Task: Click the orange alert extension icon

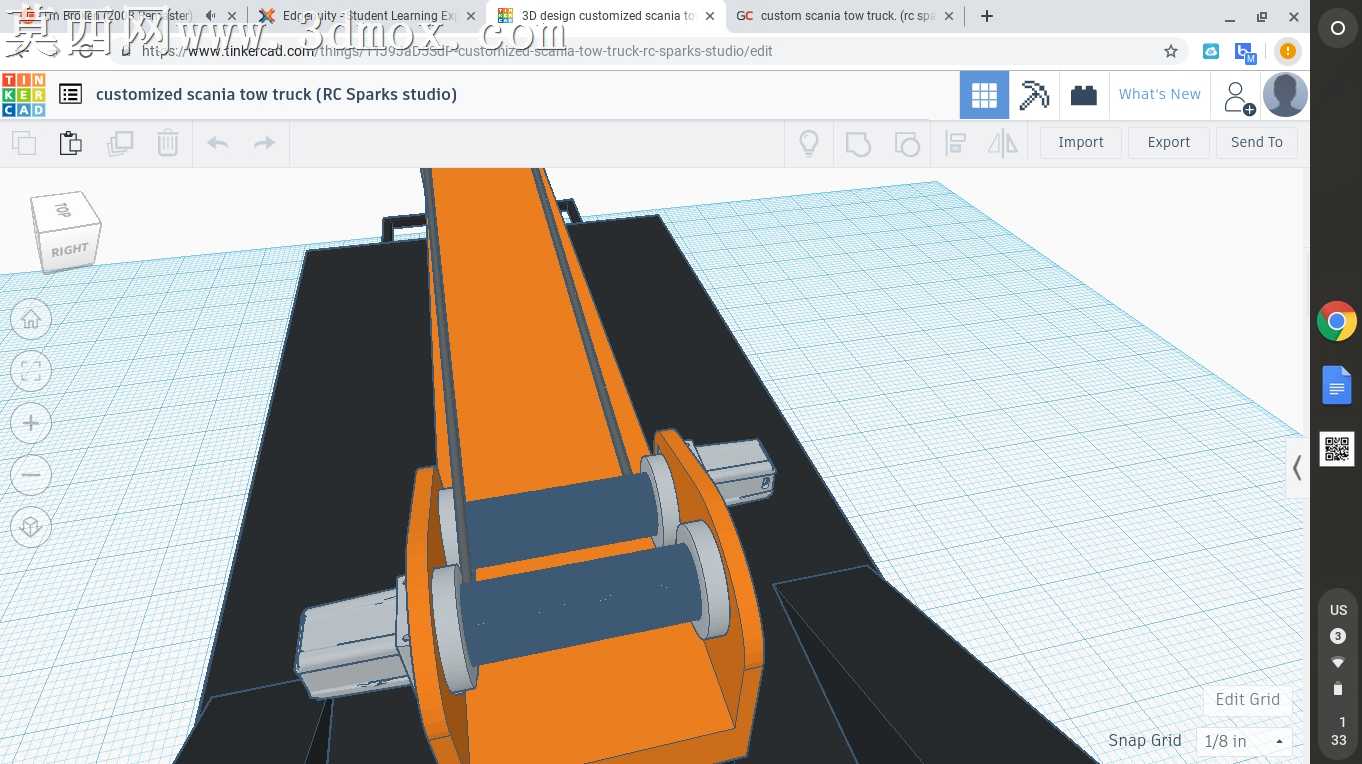Action: click(x=1288, y=51)
